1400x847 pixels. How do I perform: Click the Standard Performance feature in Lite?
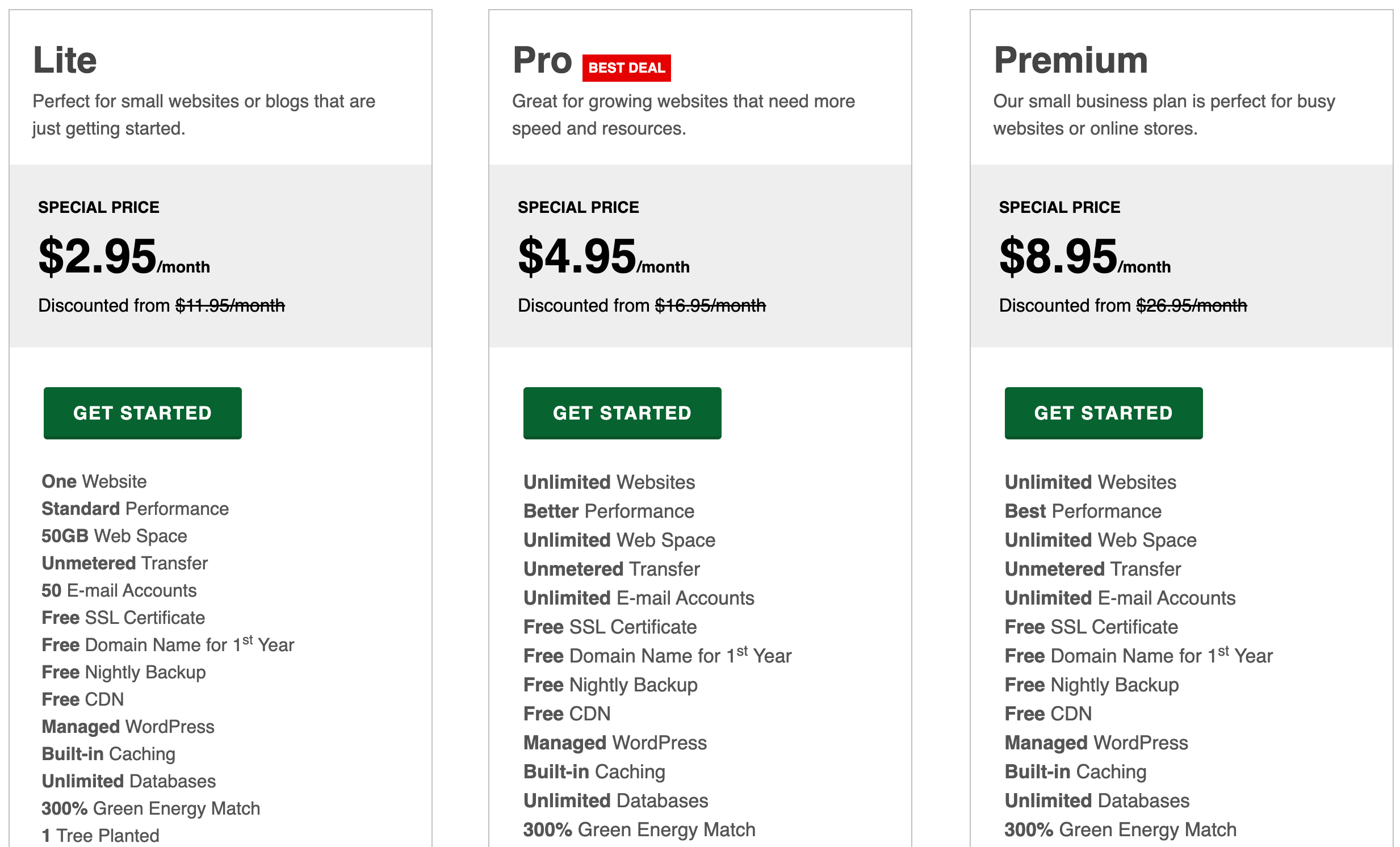(135, 509)
